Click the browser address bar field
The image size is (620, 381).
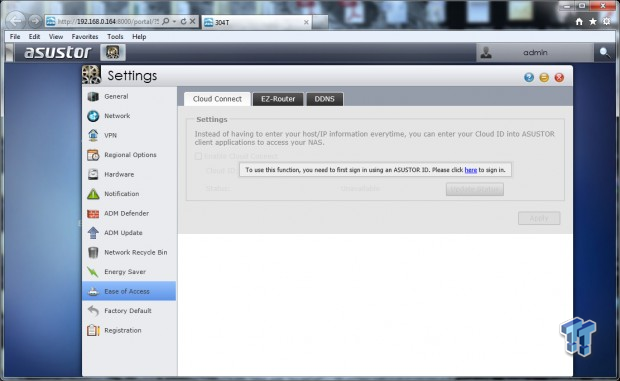[x=108, y=21]
